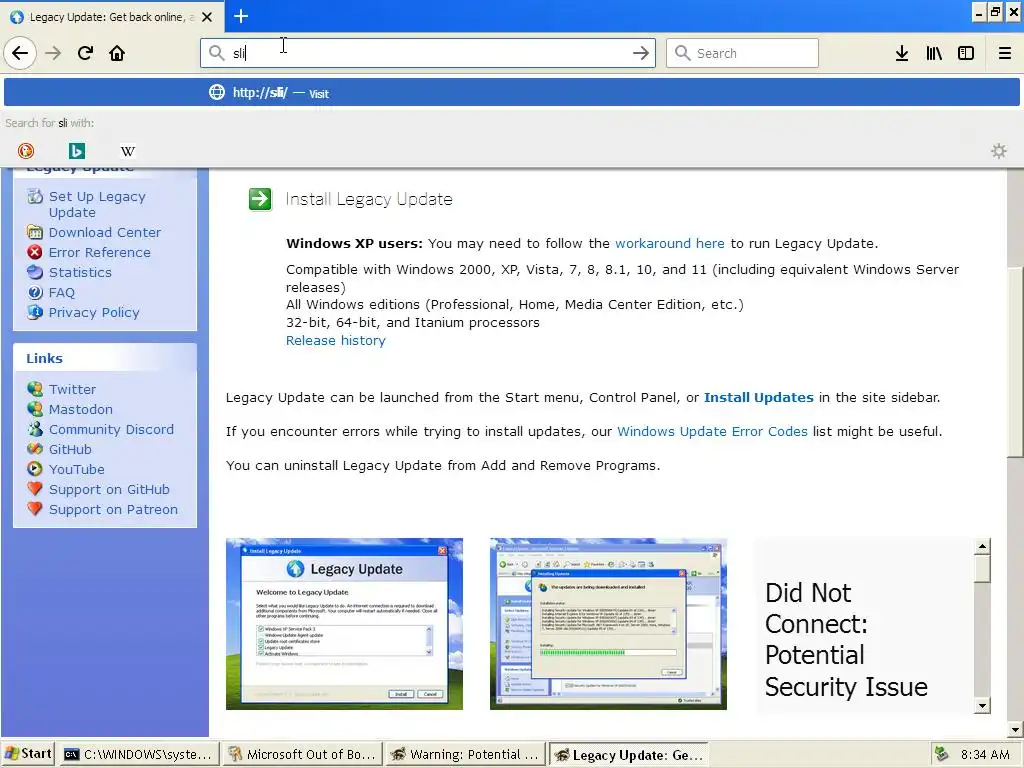1024x768 pixels.
Task: Open the hamburger application menu
Action: [x=1004, y=53]
